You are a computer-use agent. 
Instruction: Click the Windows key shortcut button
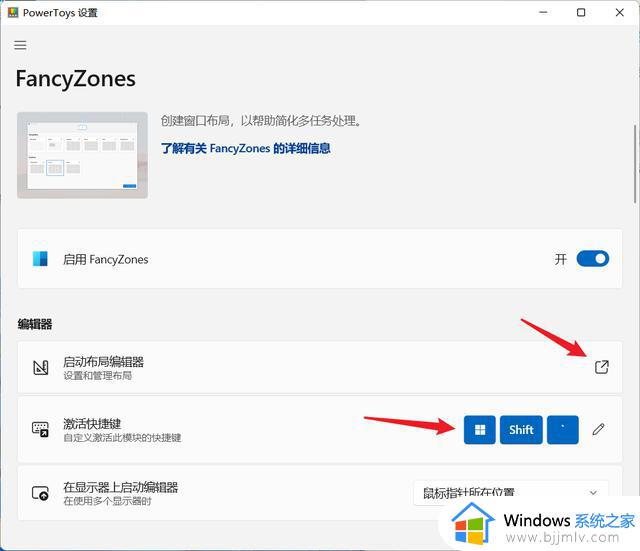pos(480,430)
